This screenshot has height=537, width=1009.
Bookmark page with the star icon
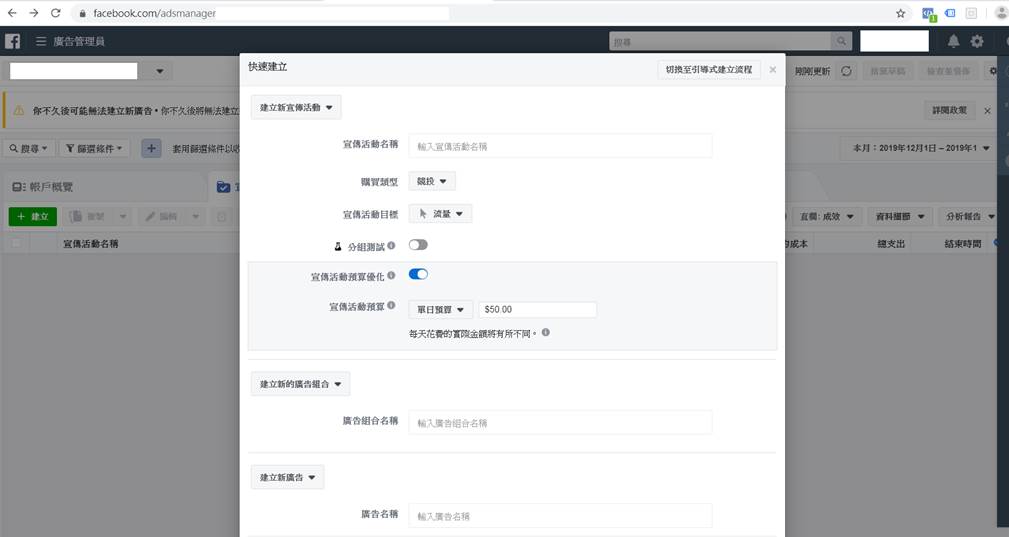point(900,13)
